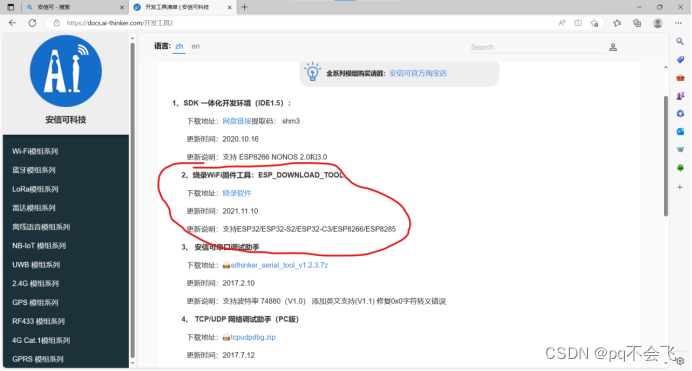Close the 安信可 - 搜索 tab

122,7
